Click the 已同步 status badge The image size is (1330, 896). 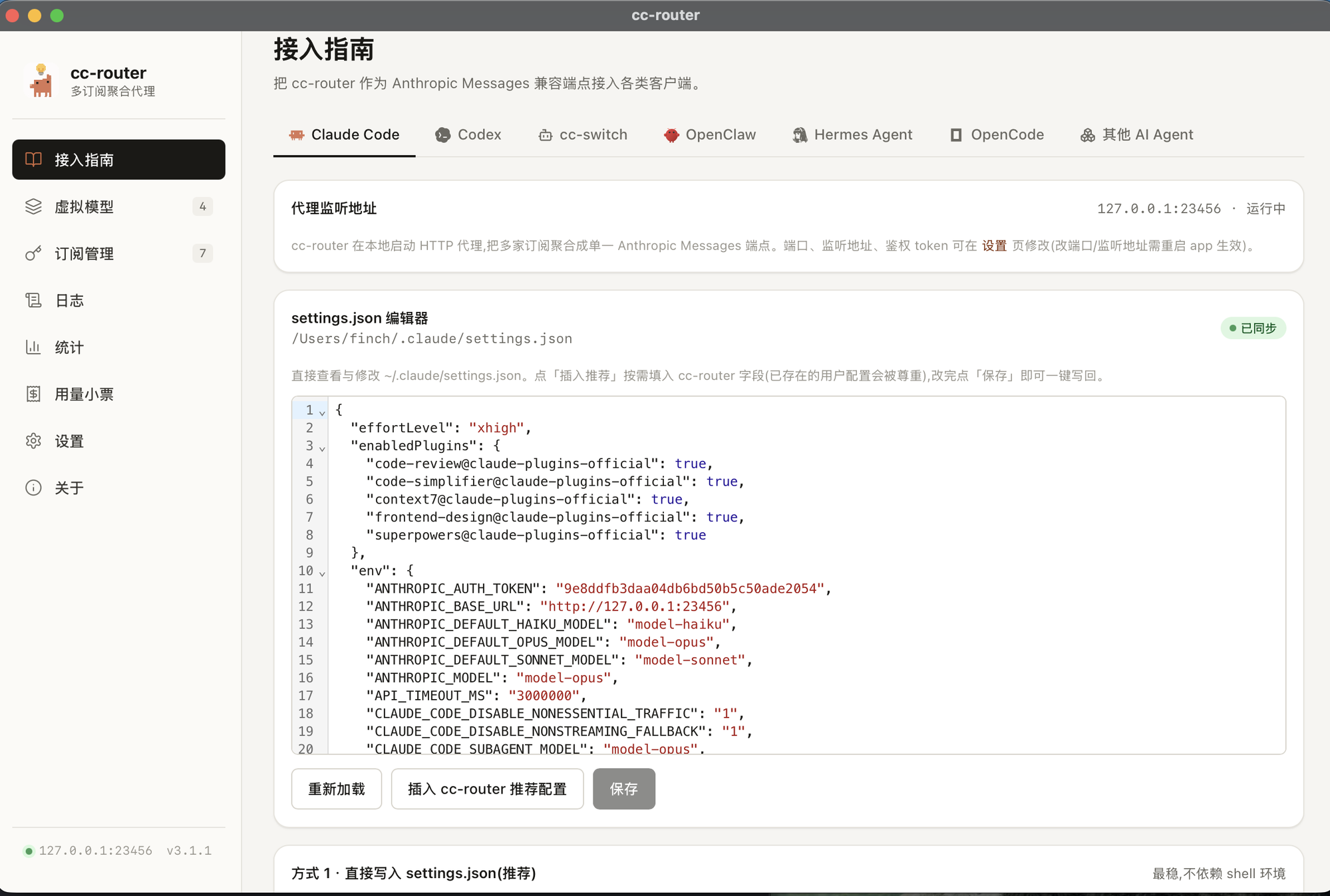pyautogui.click(x=1253, y=328)
